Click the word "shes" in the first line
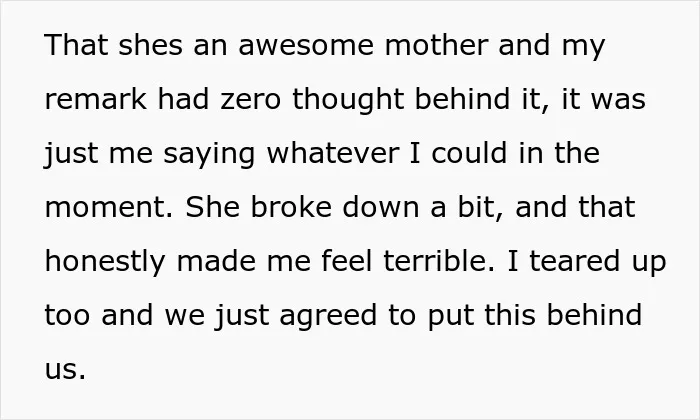The width and height of the screenshot is (700, 420). pyautogui.click(x=150, y=45)
